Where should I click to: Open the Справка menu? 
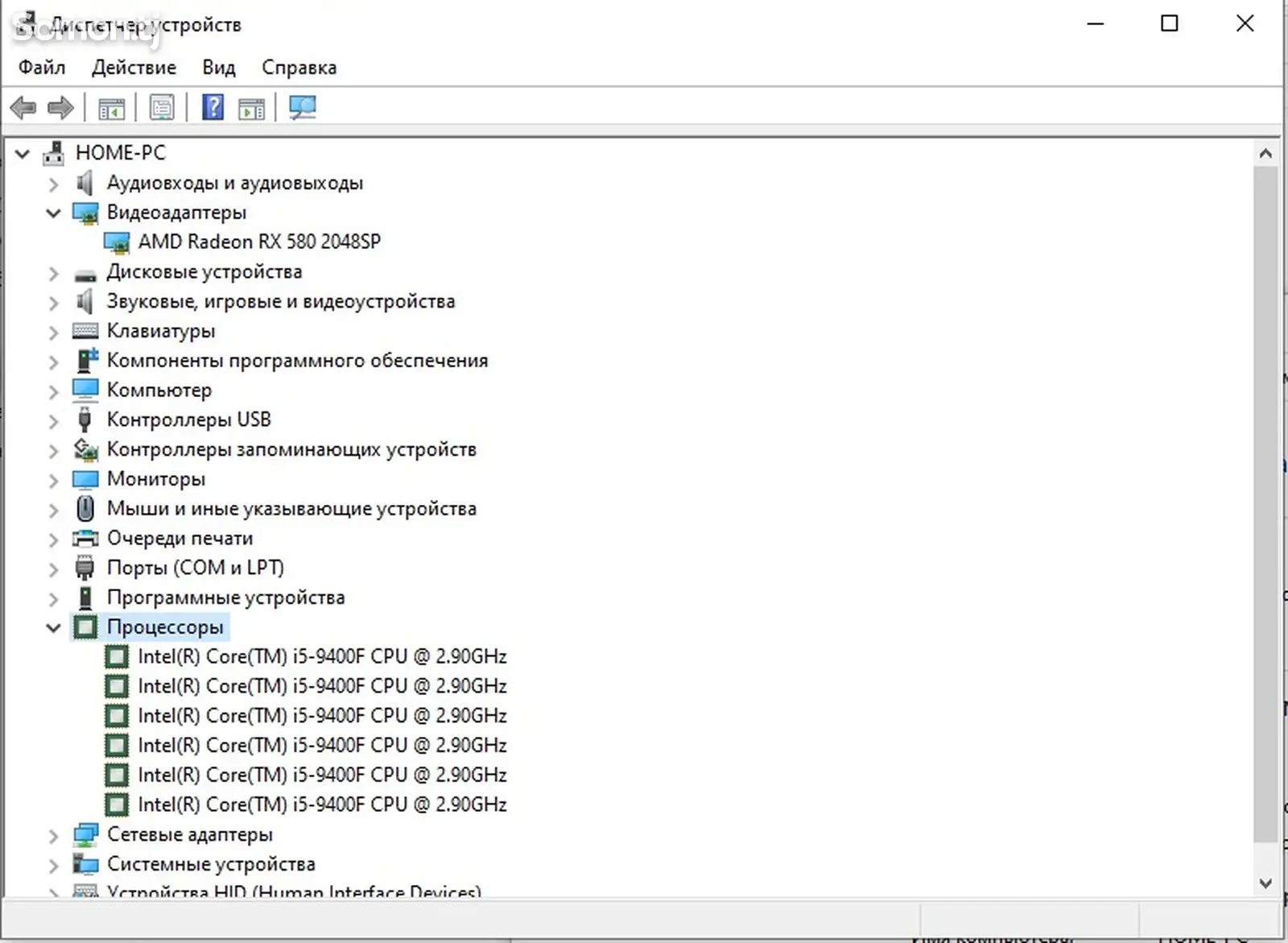coord(299,68)
